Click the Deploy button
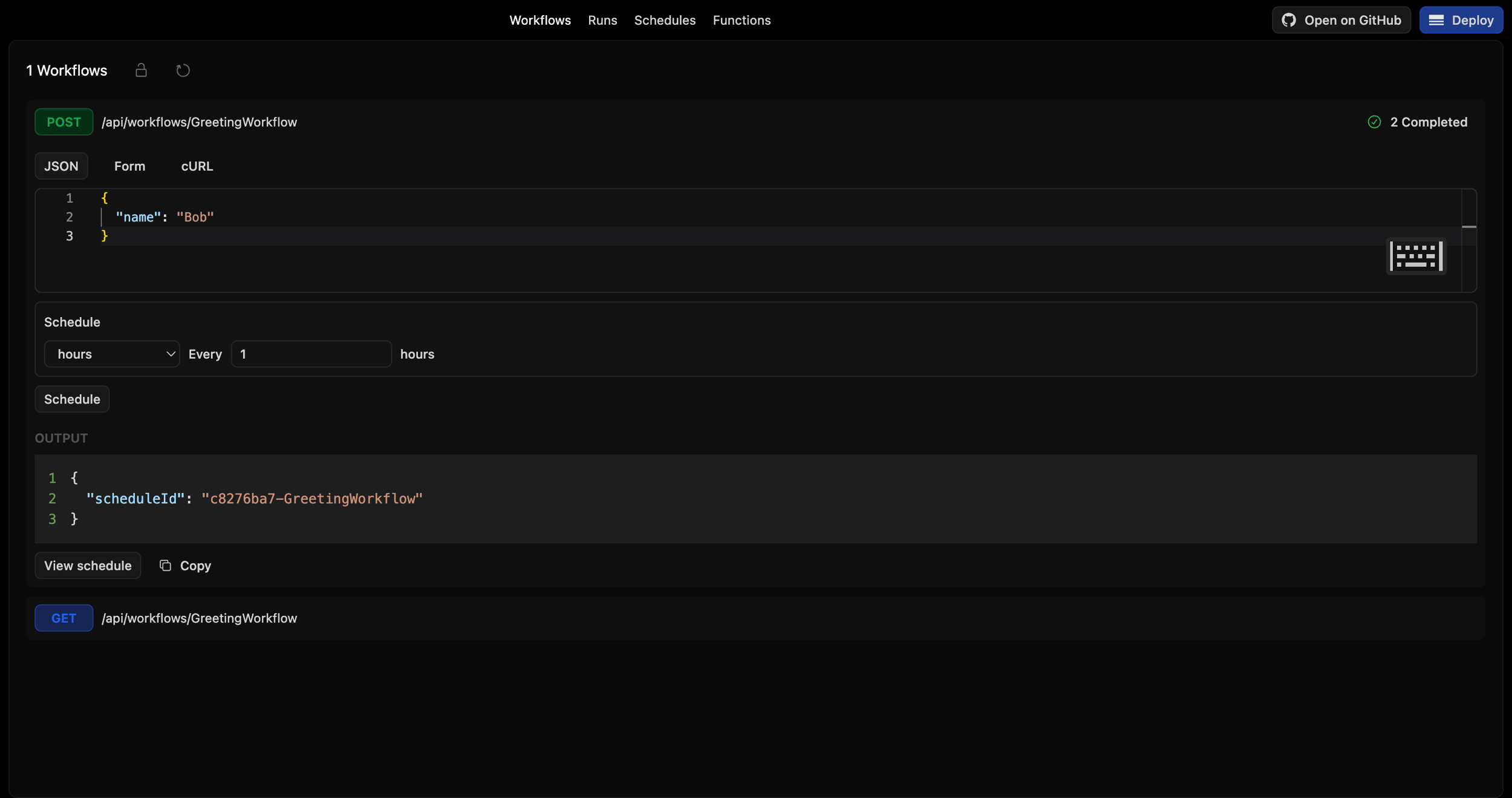 [1461, 20]
